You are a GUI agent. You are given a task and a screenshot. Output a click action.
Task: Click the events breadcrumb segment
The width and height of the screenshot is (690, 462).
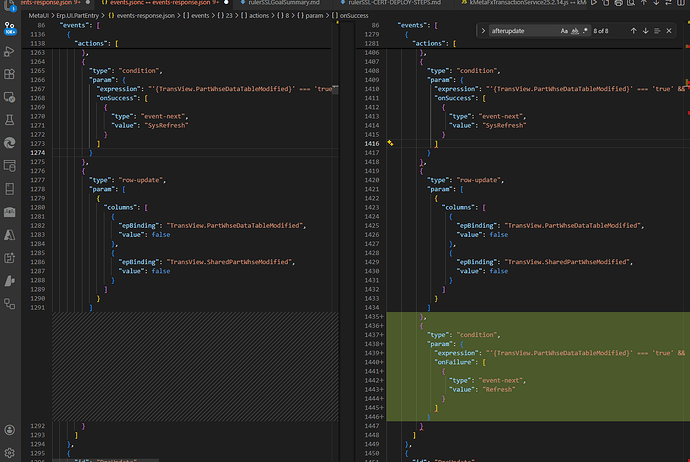click(x=196, y=15)
